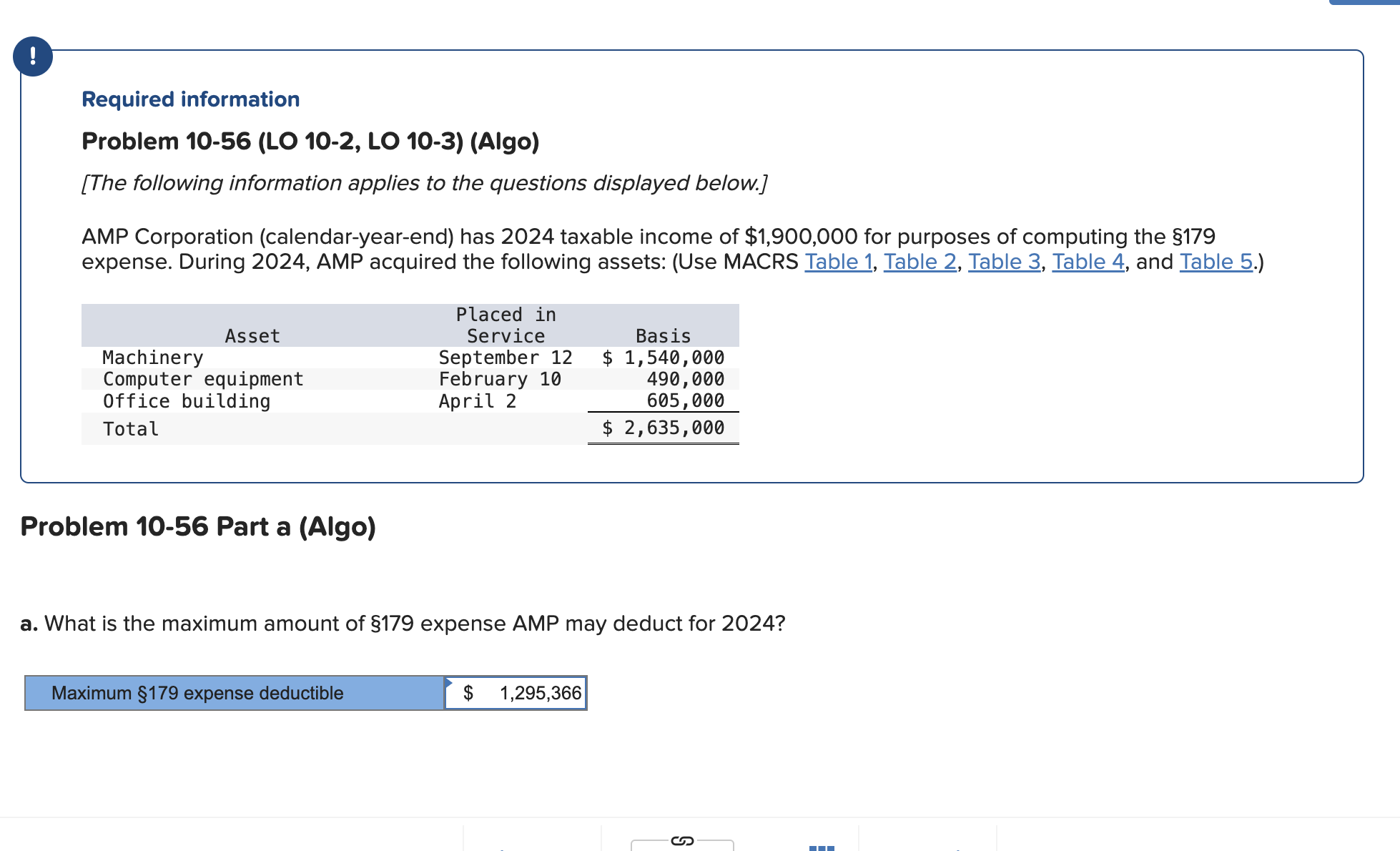Screen dimensions: 1400x851
Task: Open MACRS Table 3
Action: pos(1003,261)
